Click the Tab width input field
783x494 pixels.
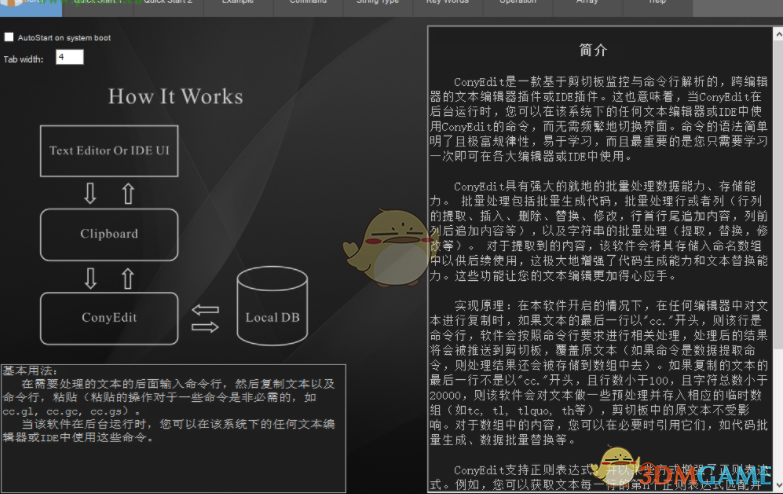point(69,57)
